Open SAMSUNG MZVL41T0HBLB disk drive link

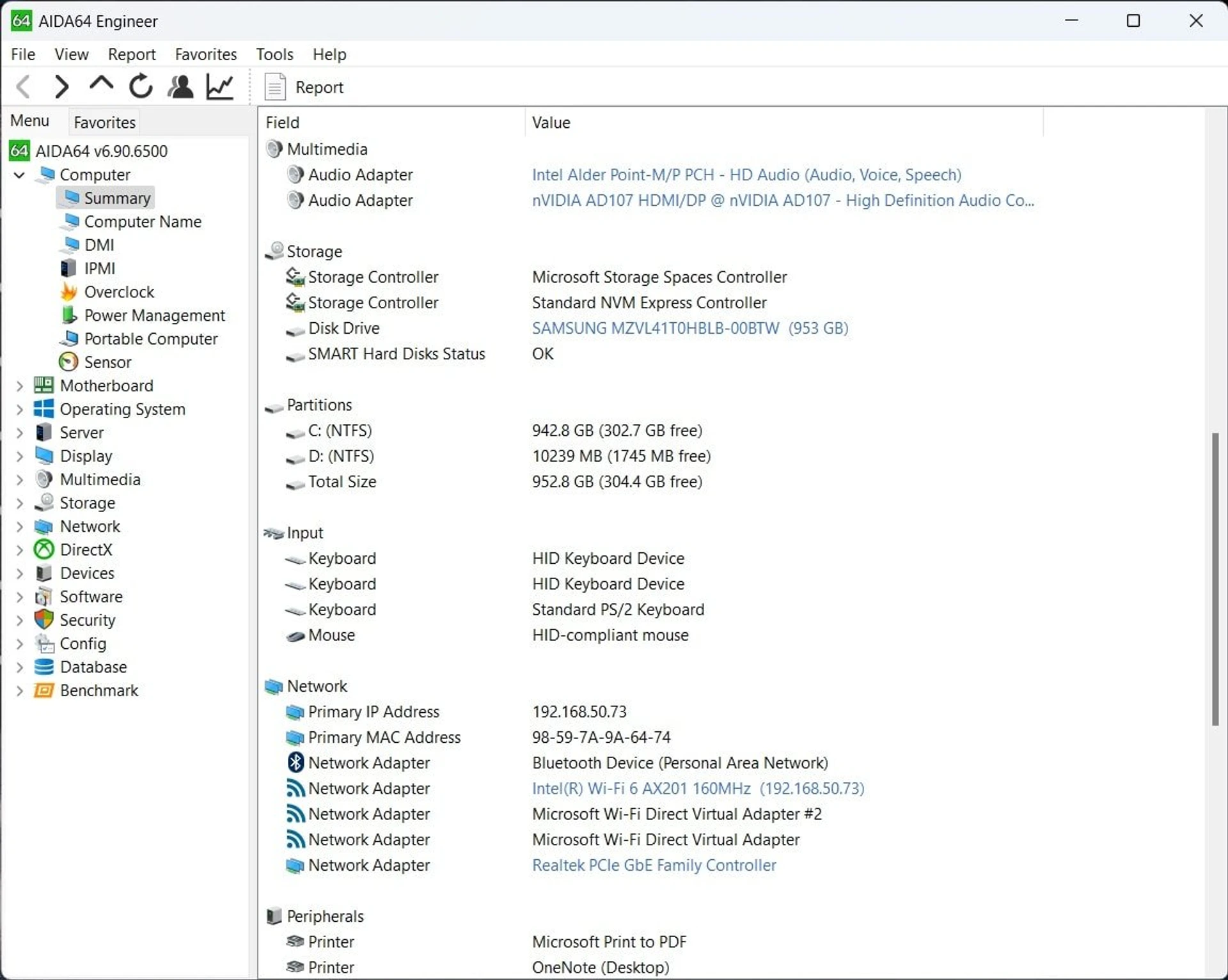tap(690, 329)
